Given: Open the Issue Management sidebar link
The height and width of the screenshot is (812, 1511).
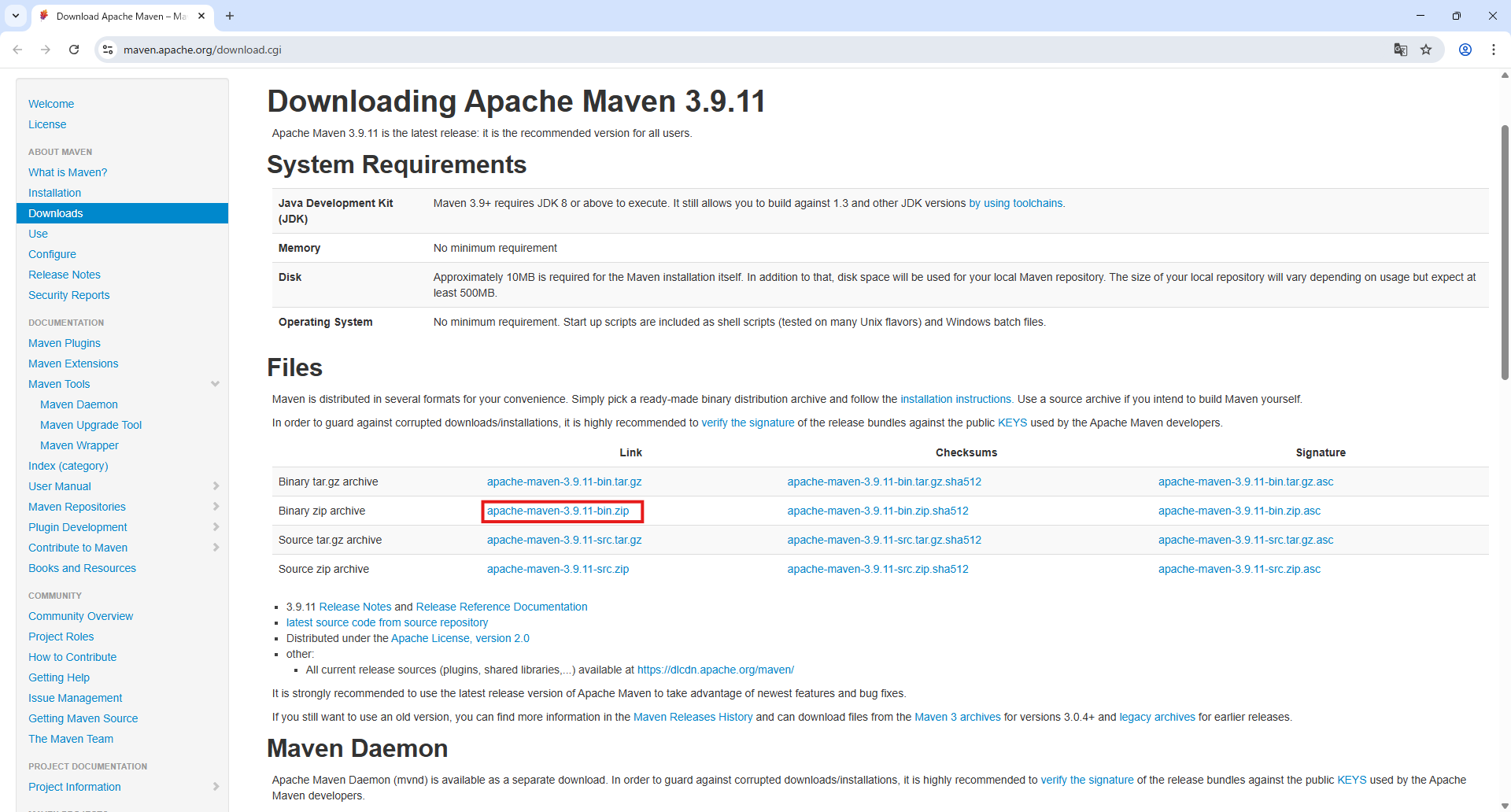Looking at the screenshot, I should coord(76,698).
